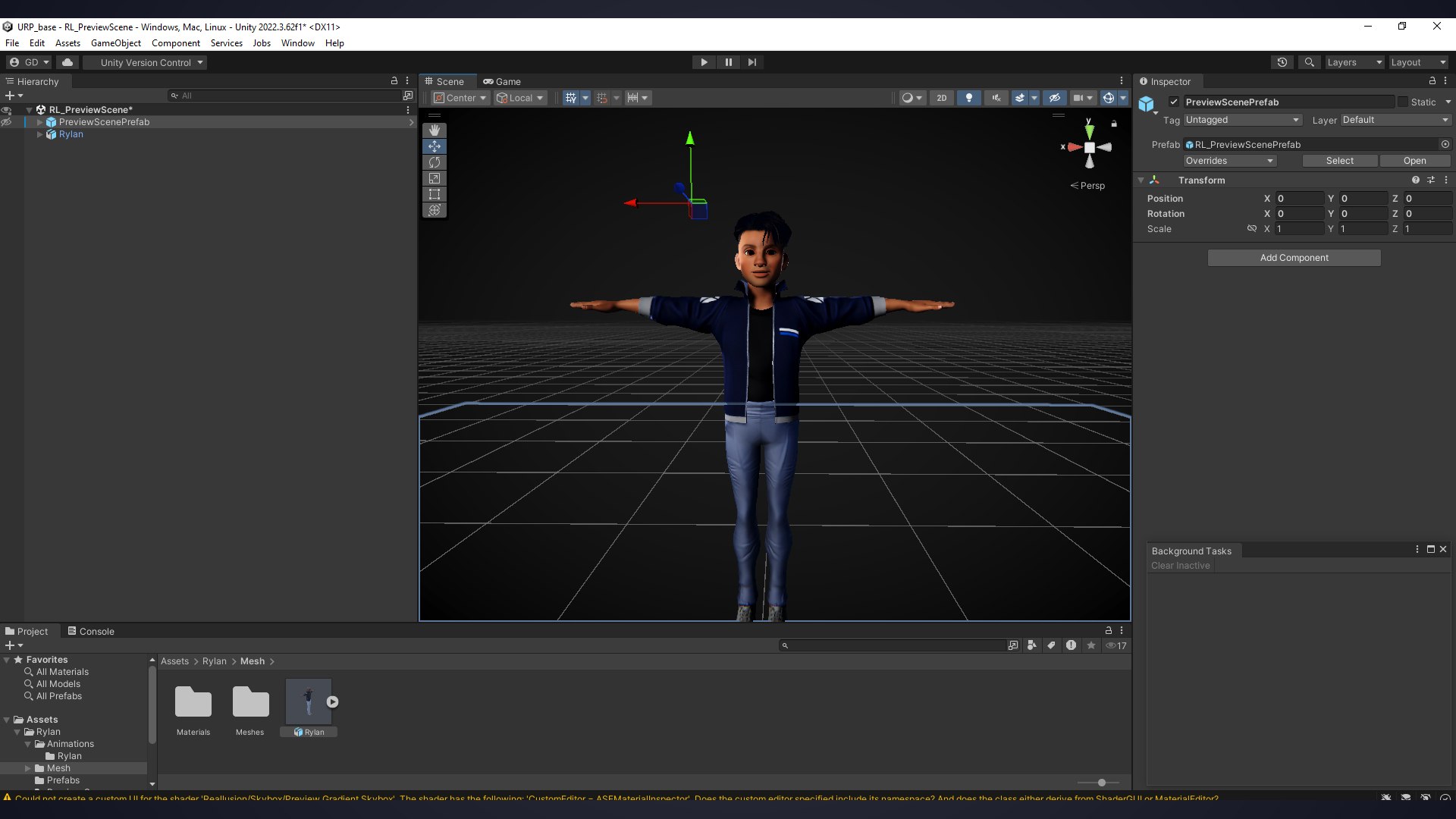Open the Tag Untagged dropdown

[1243, 120]
